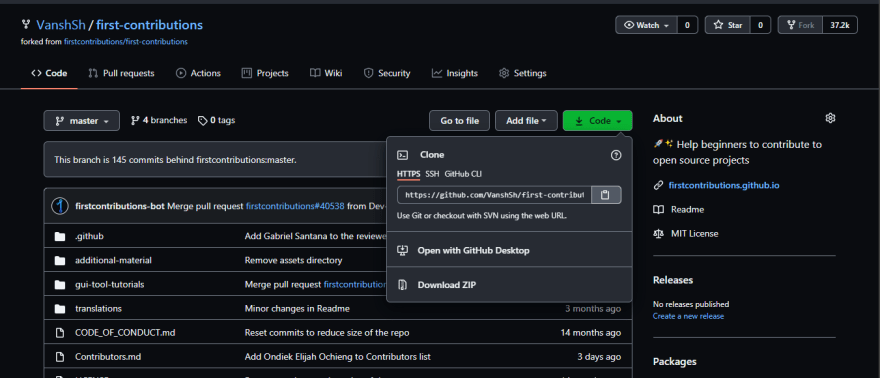Star the first-contributions repository

click(728, 25)
